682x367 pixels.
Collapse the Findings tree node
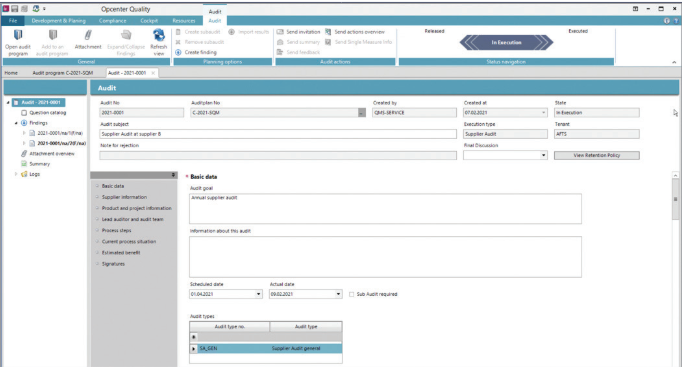tap(16, 123)
